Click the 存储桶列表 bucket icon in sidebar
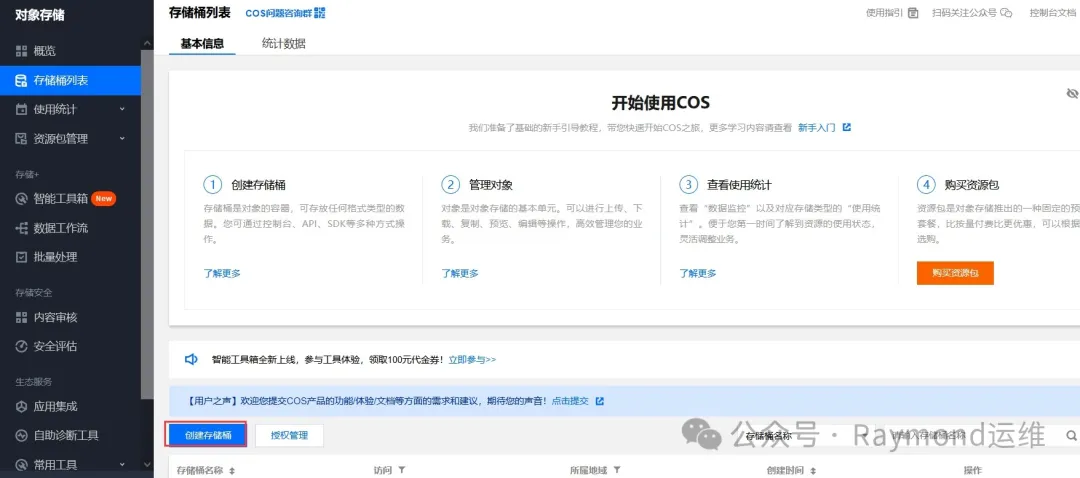Viewport: 1080px width, 478px height. [x=21, y=81]
